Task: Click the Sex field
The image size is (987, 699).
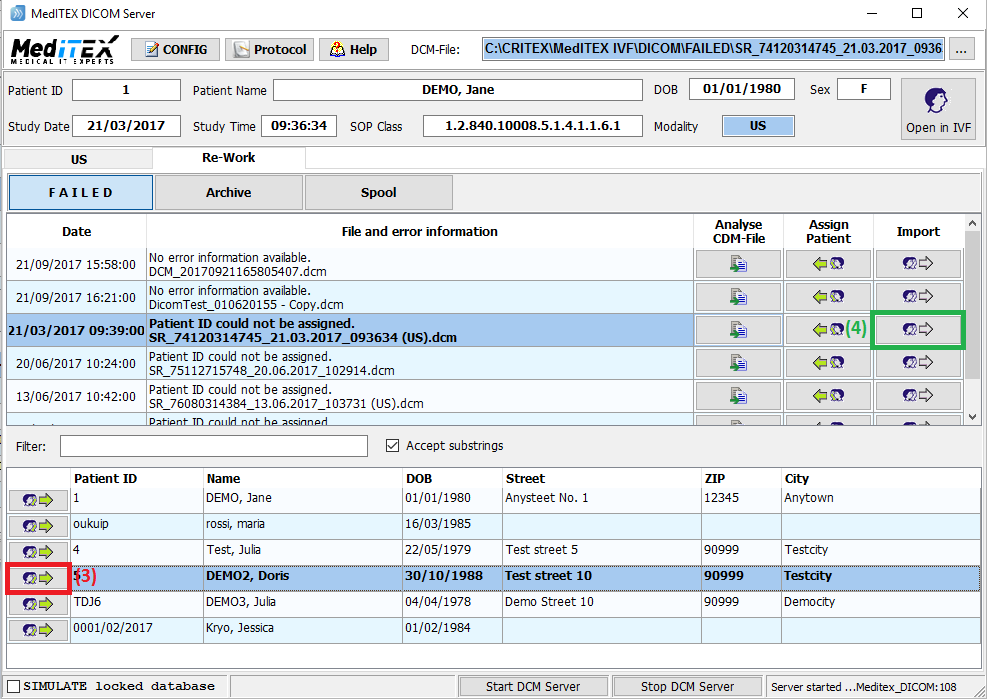Action: tap(864, 89)
